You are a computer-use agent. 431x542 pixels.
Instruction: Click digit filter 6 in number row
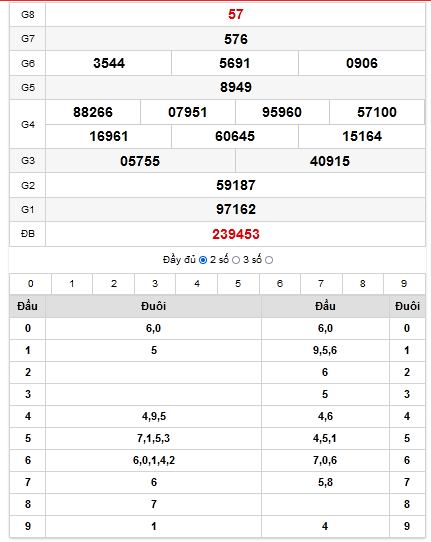coord(280,284)
